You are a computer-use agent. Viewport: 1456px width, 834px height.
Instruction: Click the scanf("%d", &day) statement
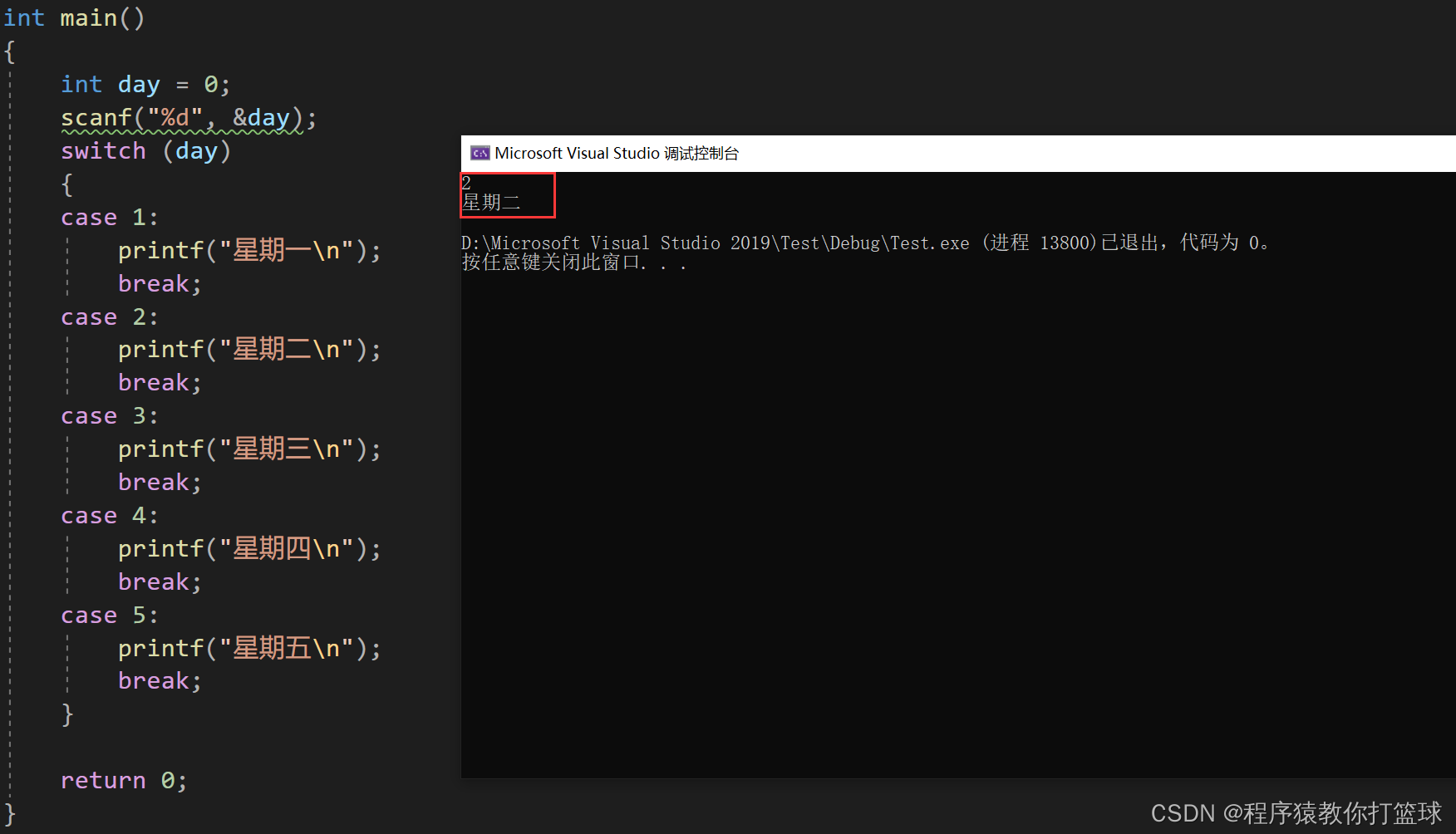click(x=189, y=117)
